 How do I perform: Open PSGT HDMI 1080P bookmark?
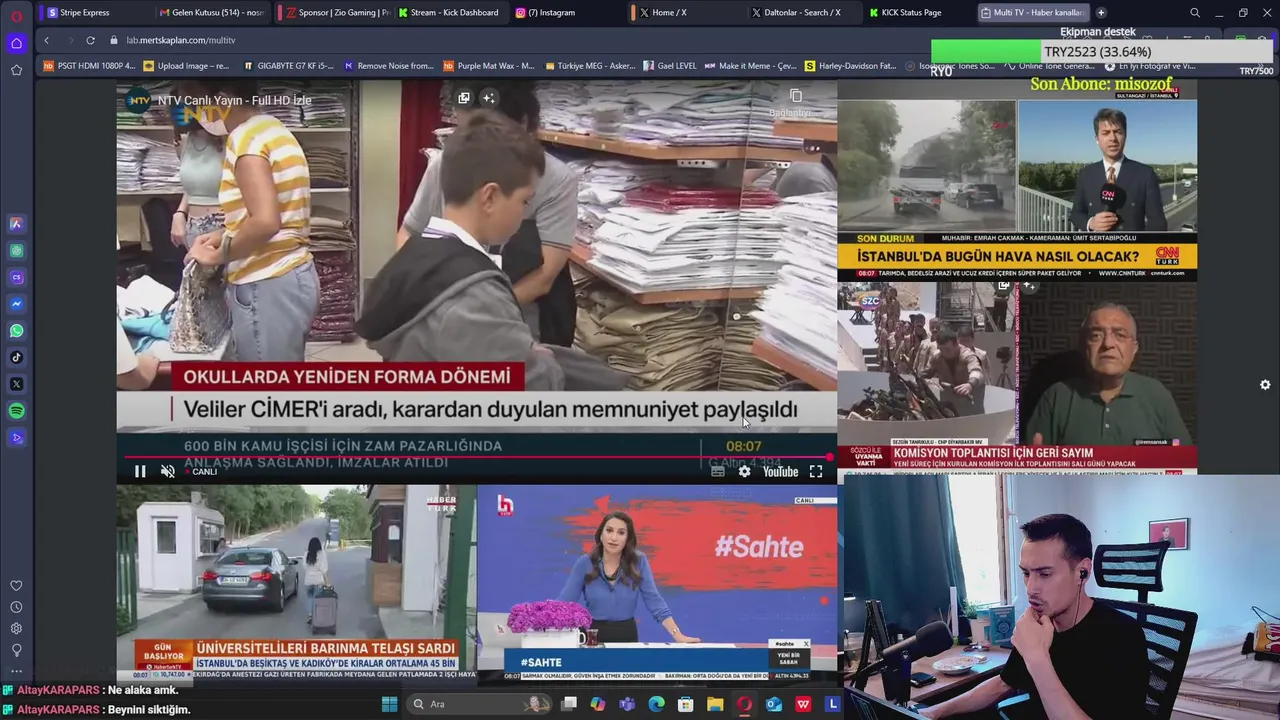point(89,66)
